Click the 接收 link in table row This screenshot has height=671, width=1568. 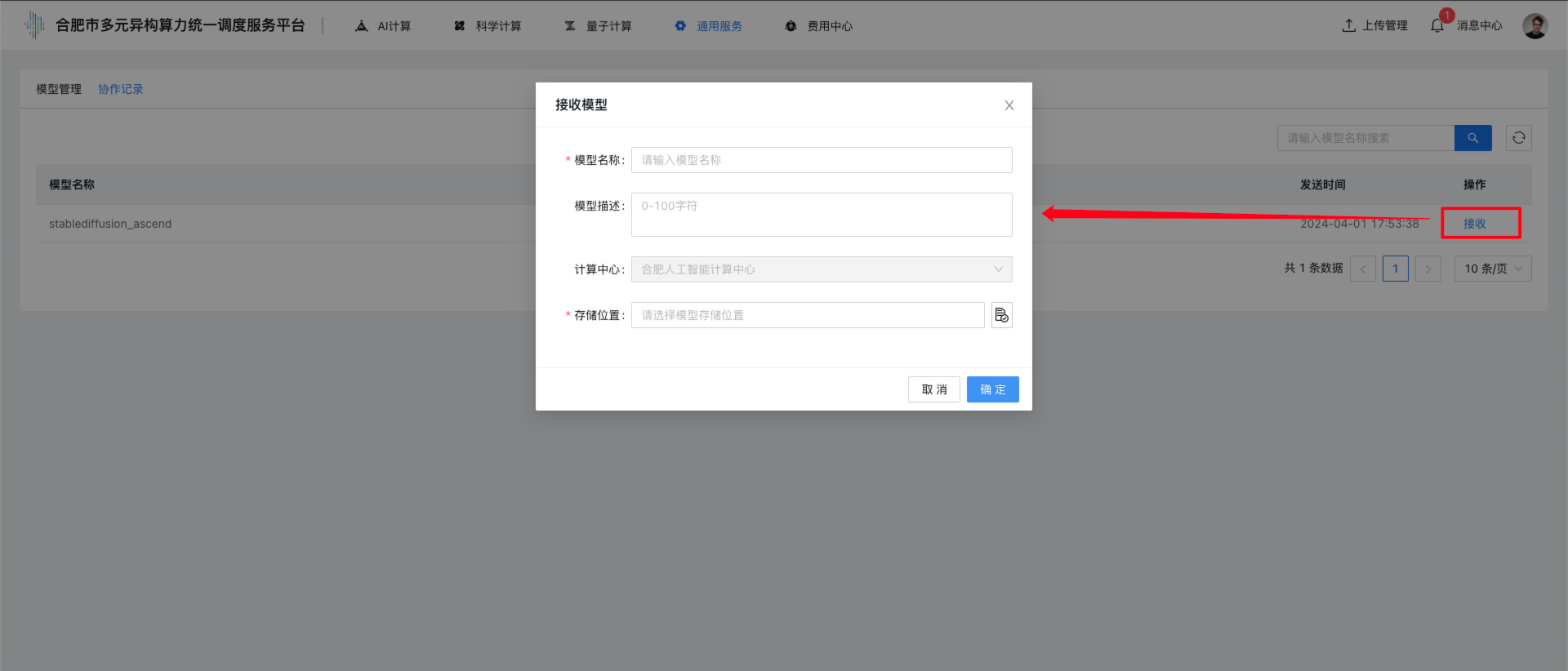[x=1474, y=224]
